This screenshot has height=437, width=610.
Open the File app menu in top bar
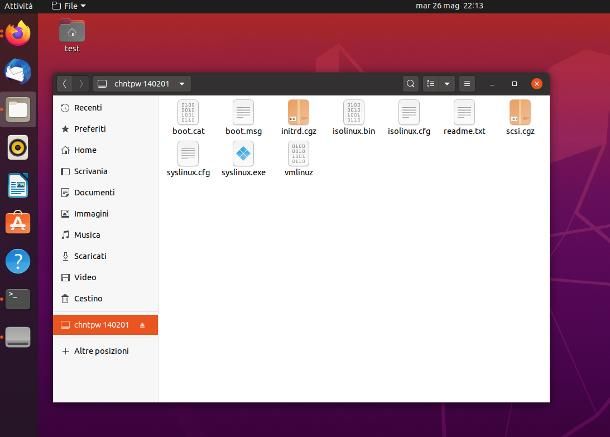pyautogui.click(x=69, y=6)
